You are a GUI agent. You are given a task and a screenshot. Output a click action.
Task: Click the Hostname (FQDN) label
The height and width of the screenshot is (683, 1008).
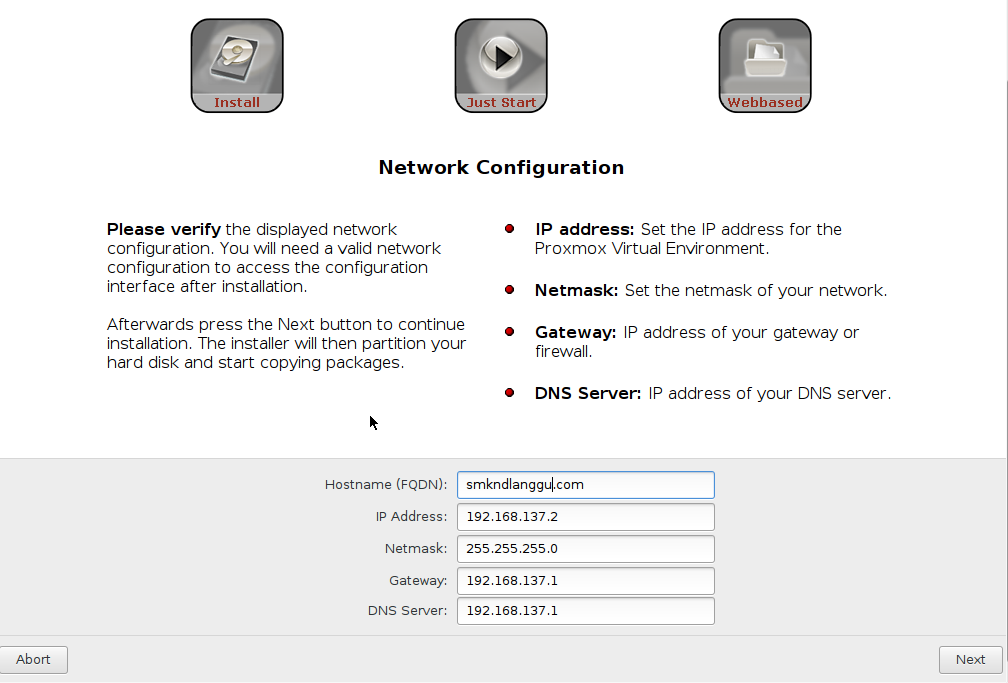pyautogui.click(x=386, y=485)
